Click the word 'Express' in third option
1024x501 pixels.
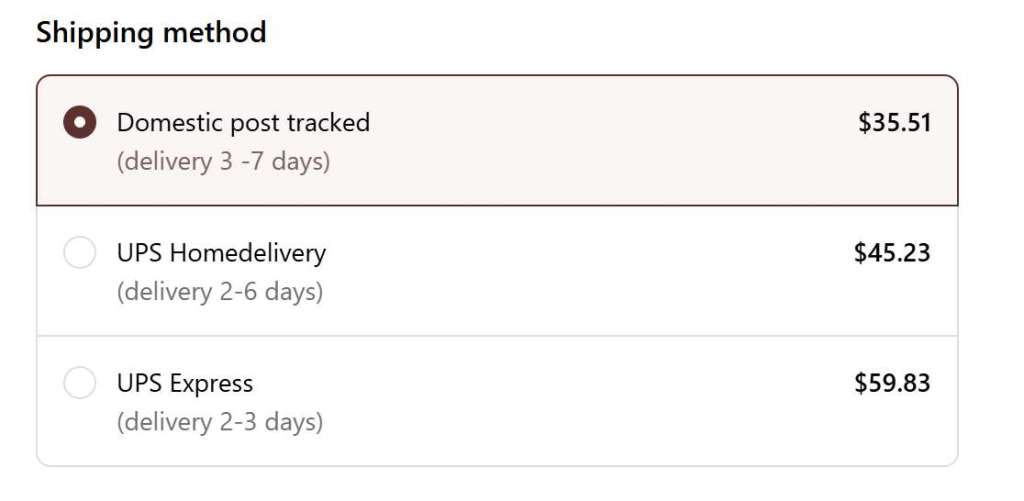pyautogui.click(x=211, y=383)
